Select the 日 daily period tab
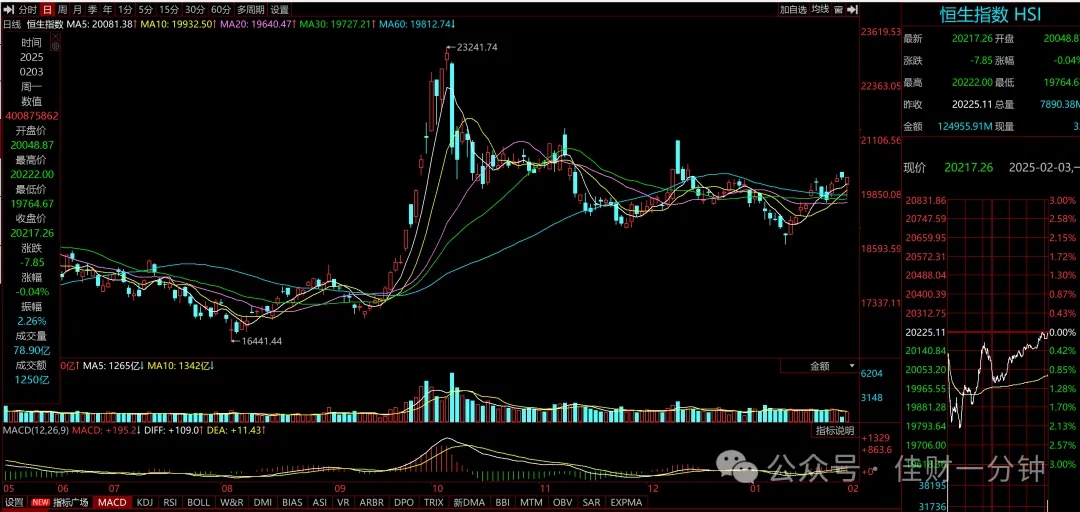This screenshot has width=1080, height=512. 47,10
